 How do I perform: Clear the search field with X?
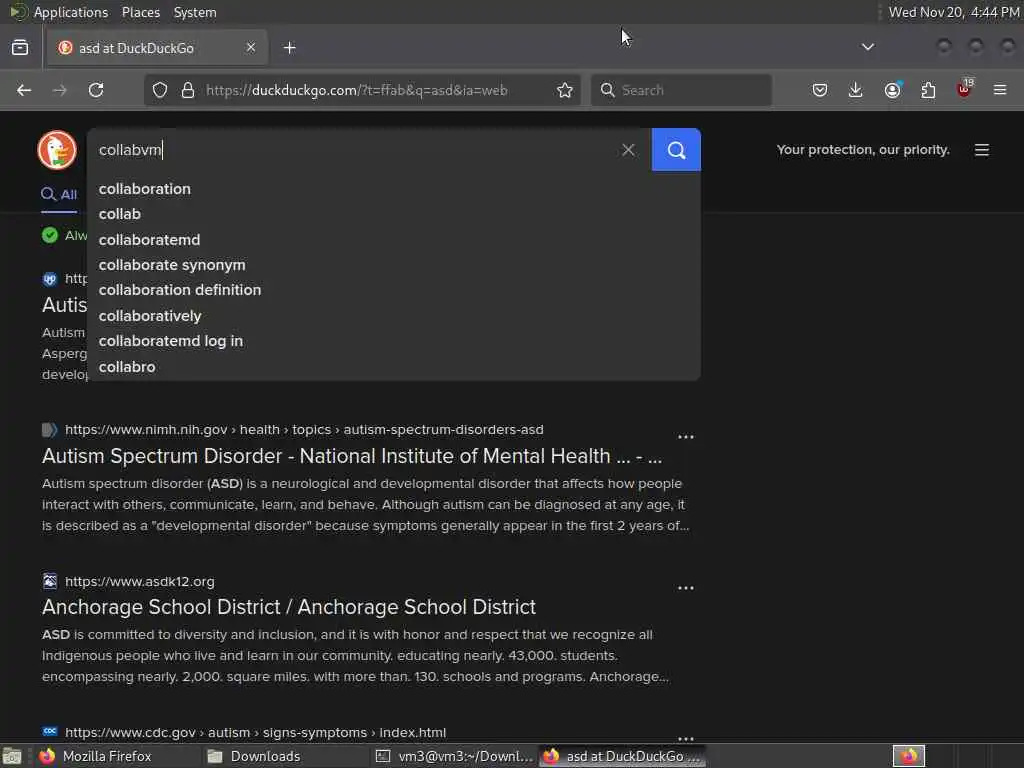pos(628,150)
